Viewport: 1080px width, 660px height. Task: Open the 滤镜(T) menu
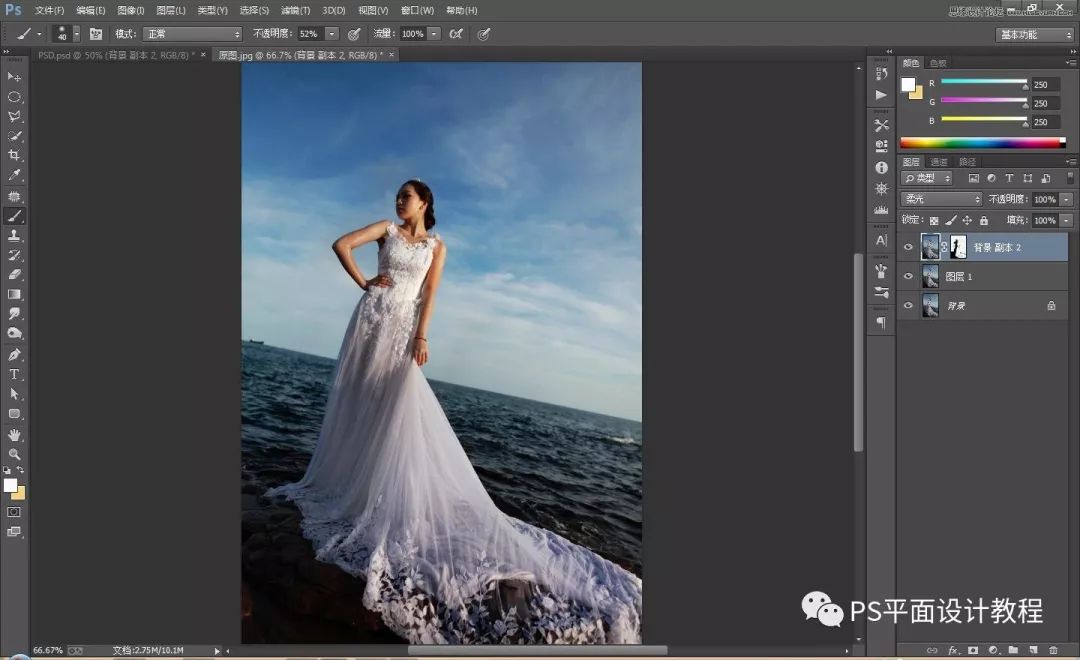(x=294, y=10)
